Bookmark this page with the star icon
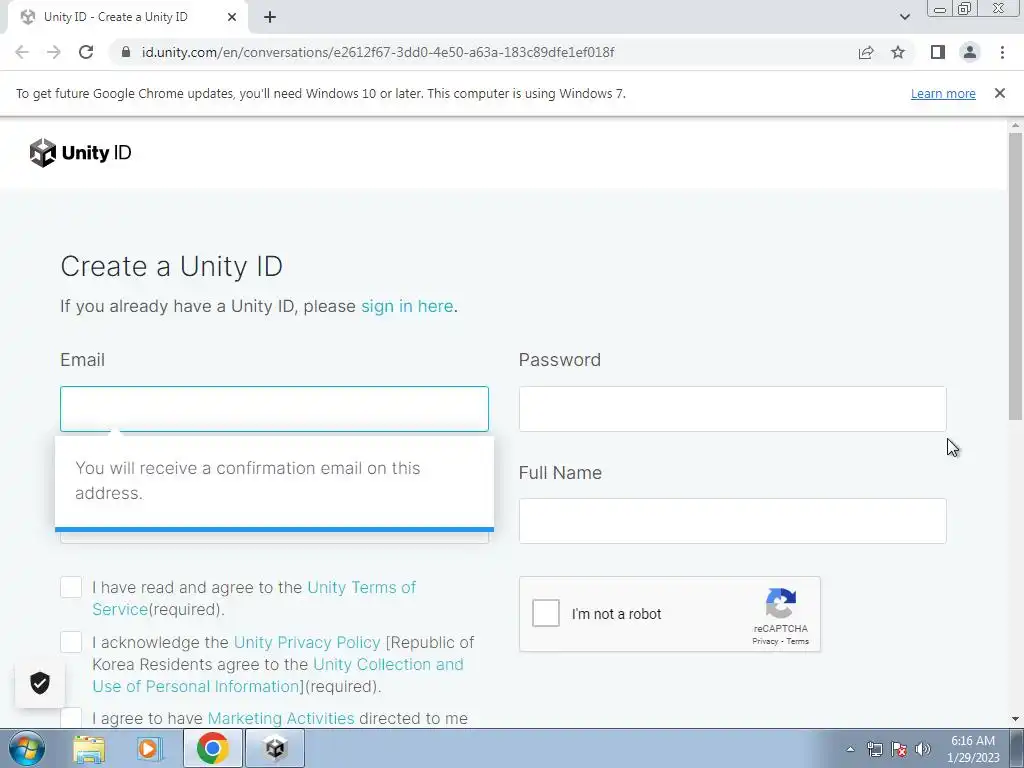The width and height of the screenshot is (1024, 768). point(898,52)
